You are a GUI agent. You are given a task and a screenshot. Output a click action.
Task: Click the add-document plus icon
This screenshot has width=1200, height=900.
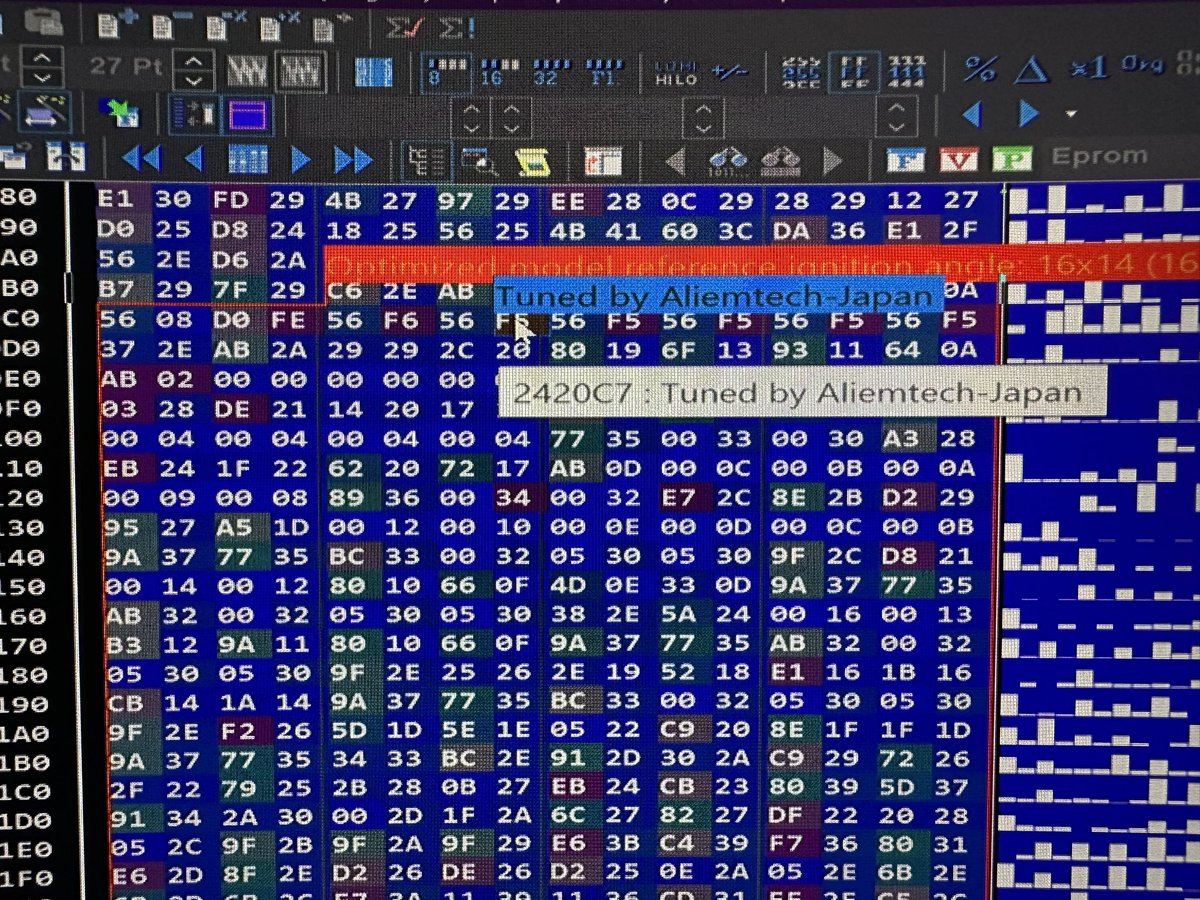tap(118, 24)
